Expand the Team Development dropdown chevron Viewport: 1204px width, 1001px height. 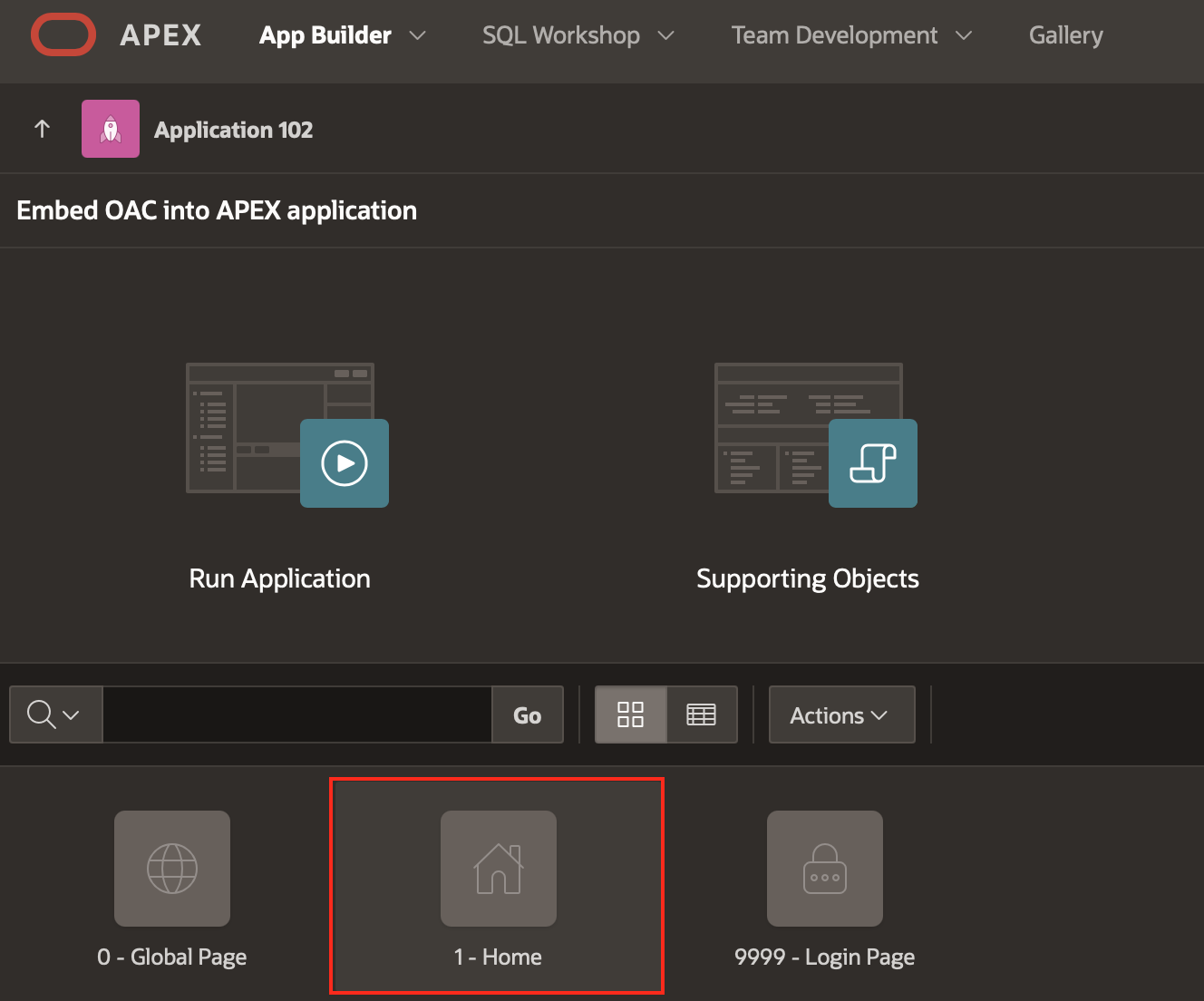click(x=964, y=35)
